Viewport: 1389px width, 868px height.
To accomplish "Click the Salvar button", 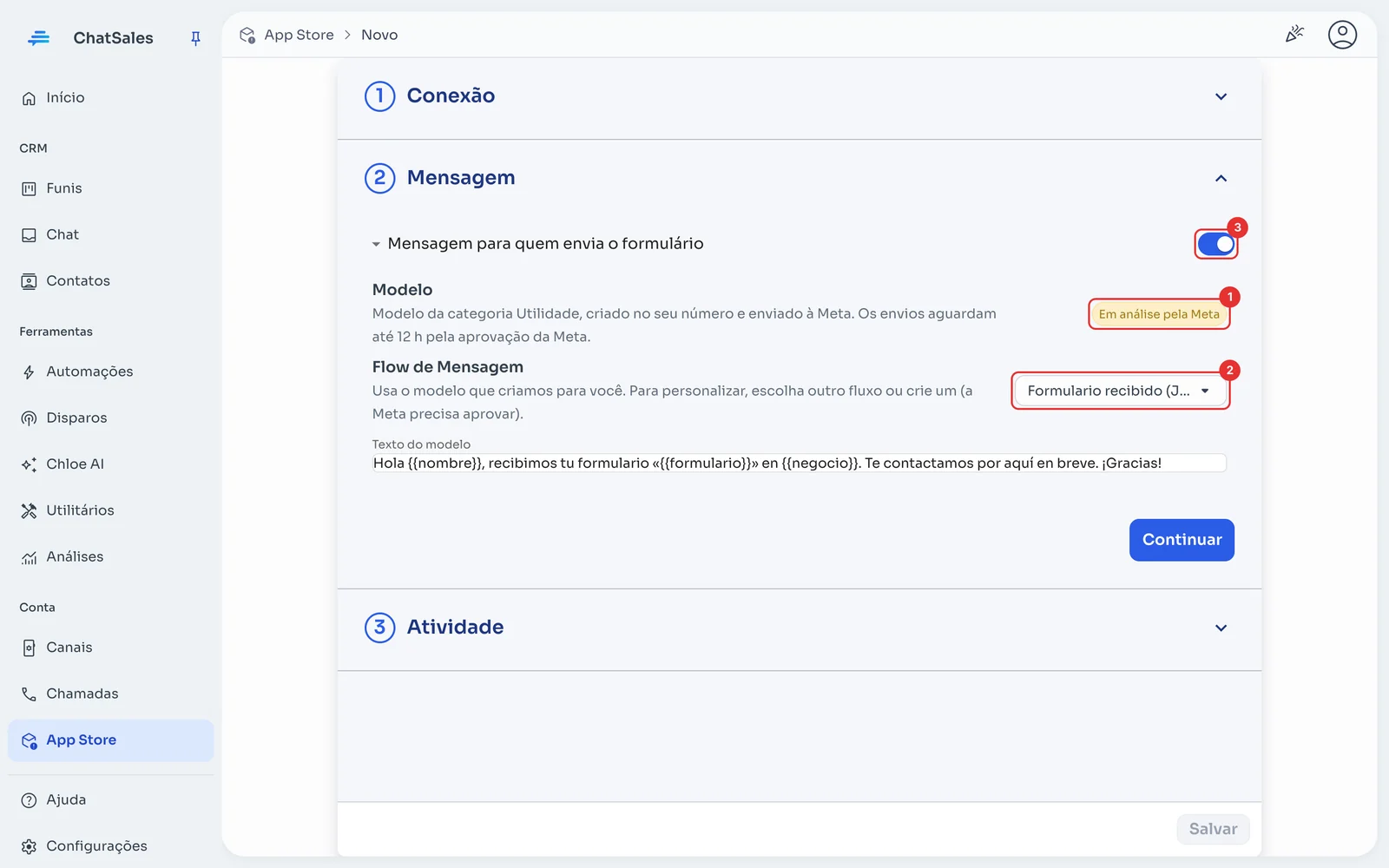I will 1213,829.
